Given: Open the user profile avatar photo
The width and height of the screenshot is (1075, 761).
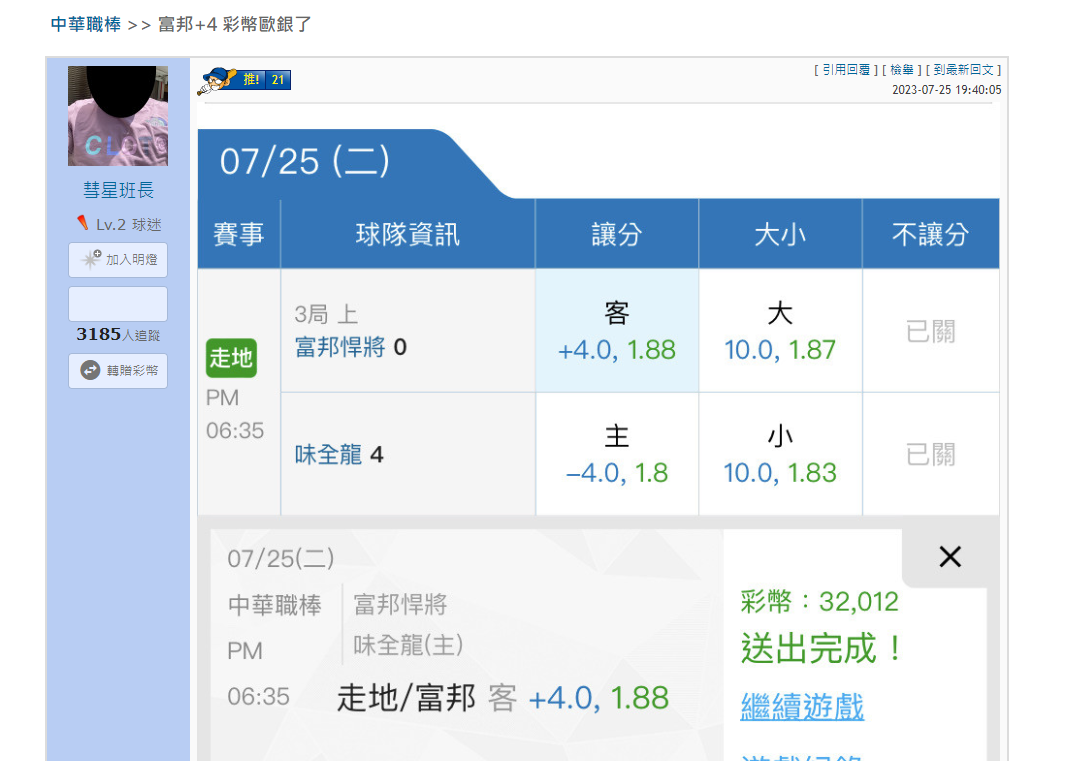Looking at the screenshot, I should point(118,116).
